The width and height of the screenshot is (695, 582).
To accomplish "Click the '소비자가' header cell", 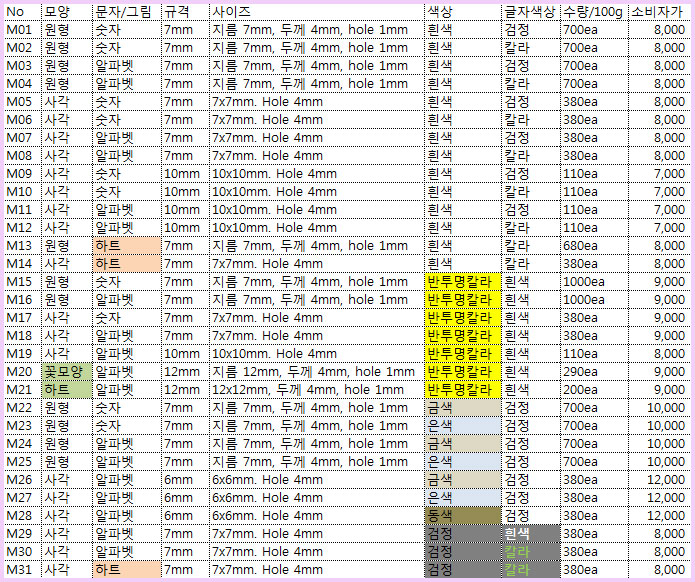I will (659, 12).
